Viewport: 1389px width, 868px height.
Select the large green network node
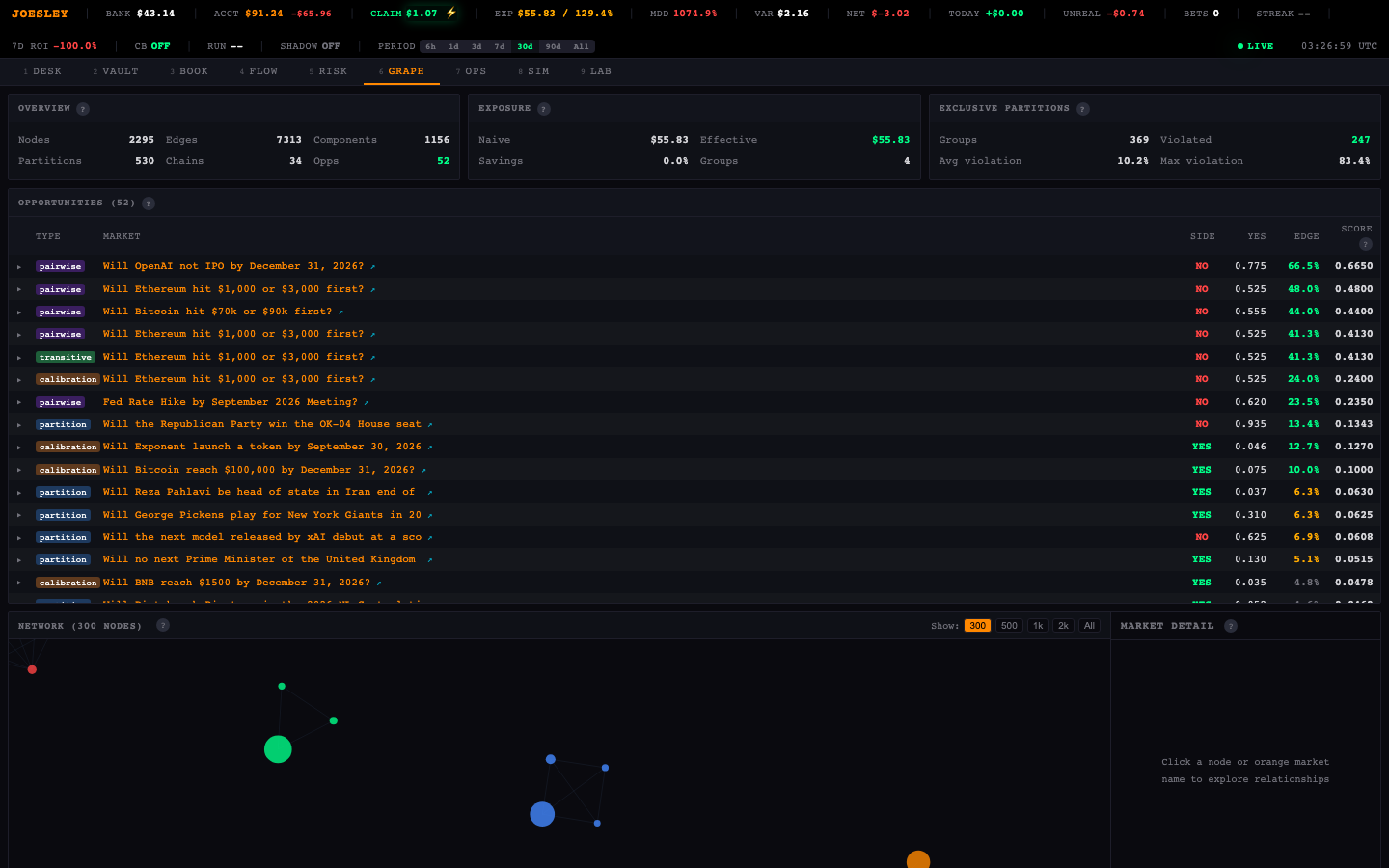coord(278,749)
